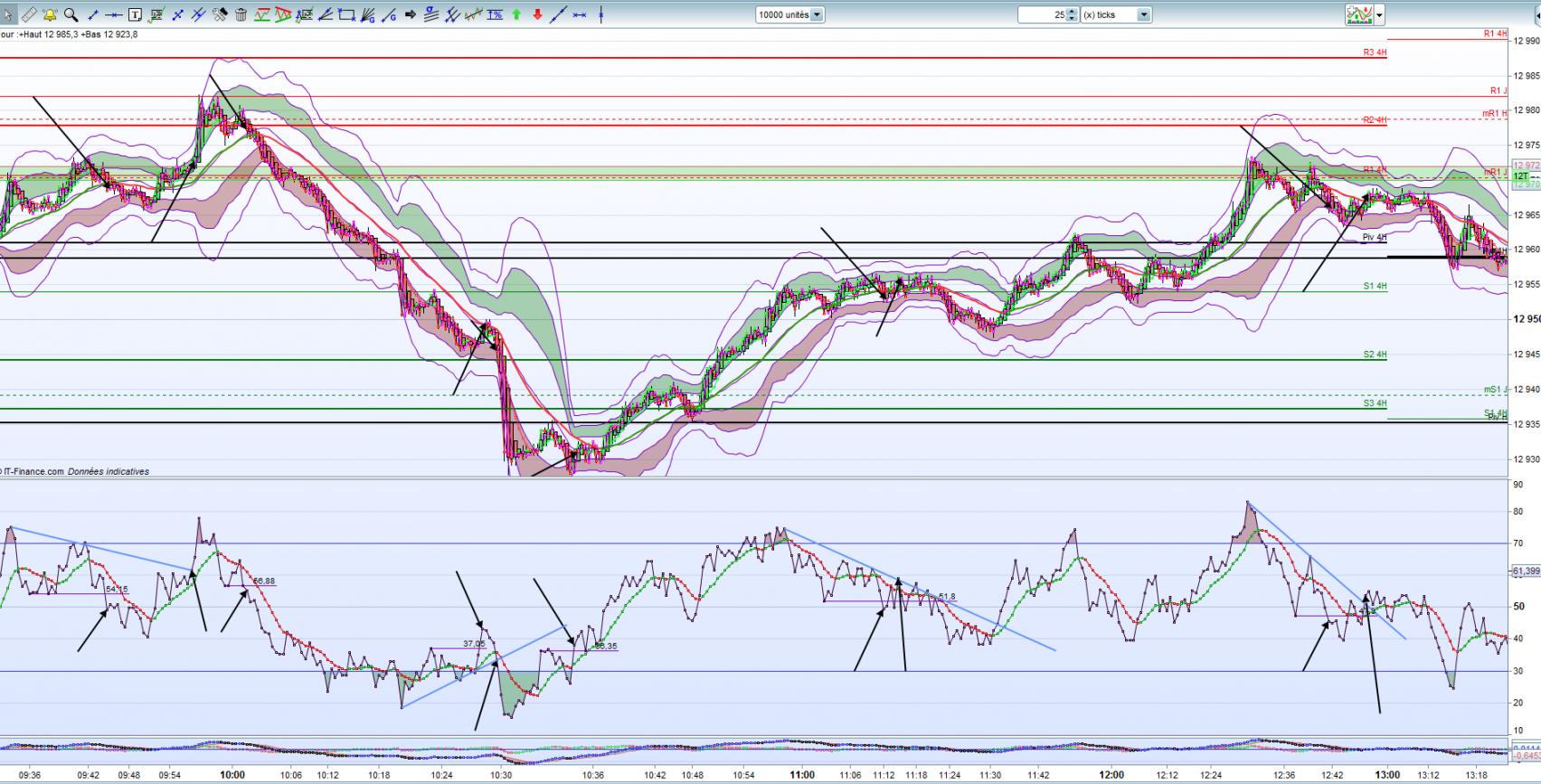Screen dimensions: 1541x784
Task: Click the 12 990 price axis label
Action: click(x=1525, y=41)
